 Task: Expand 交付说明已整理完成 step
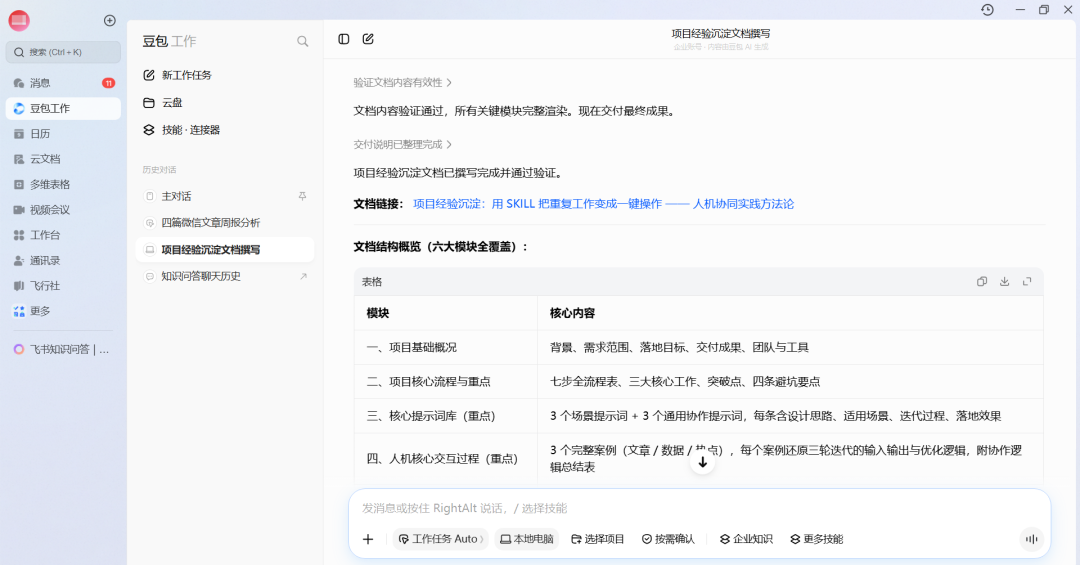tap(403, 145)
